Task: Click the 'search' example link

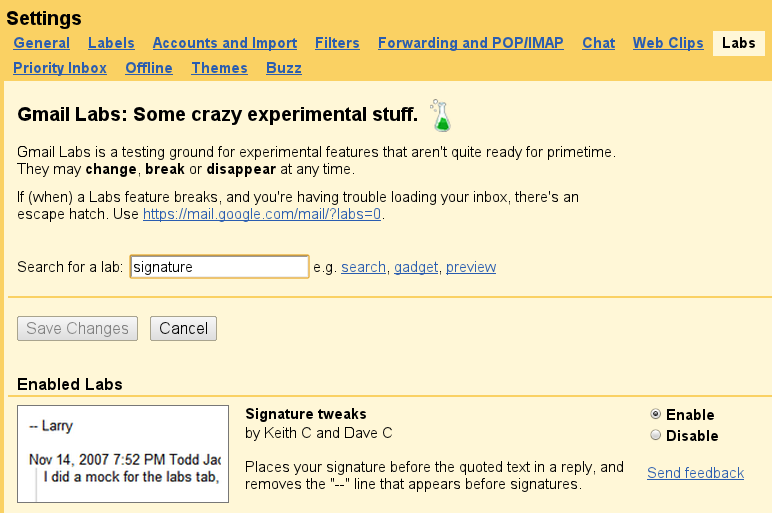Action: (363, 267)
